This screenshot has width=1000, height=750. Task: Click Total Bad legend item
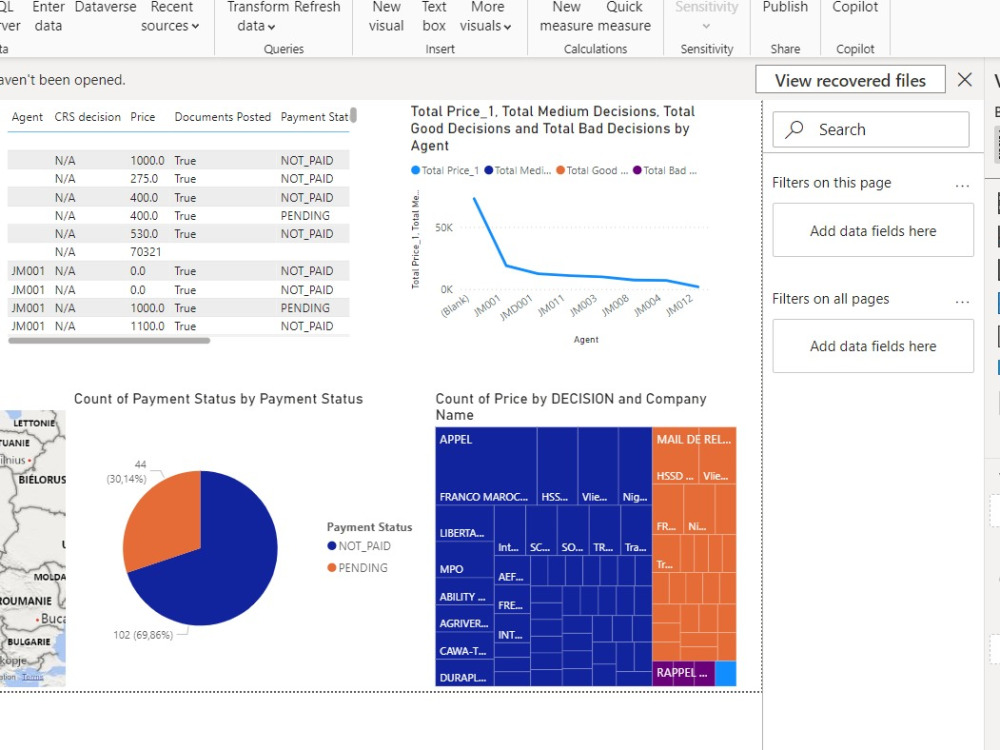click(665, 170)
